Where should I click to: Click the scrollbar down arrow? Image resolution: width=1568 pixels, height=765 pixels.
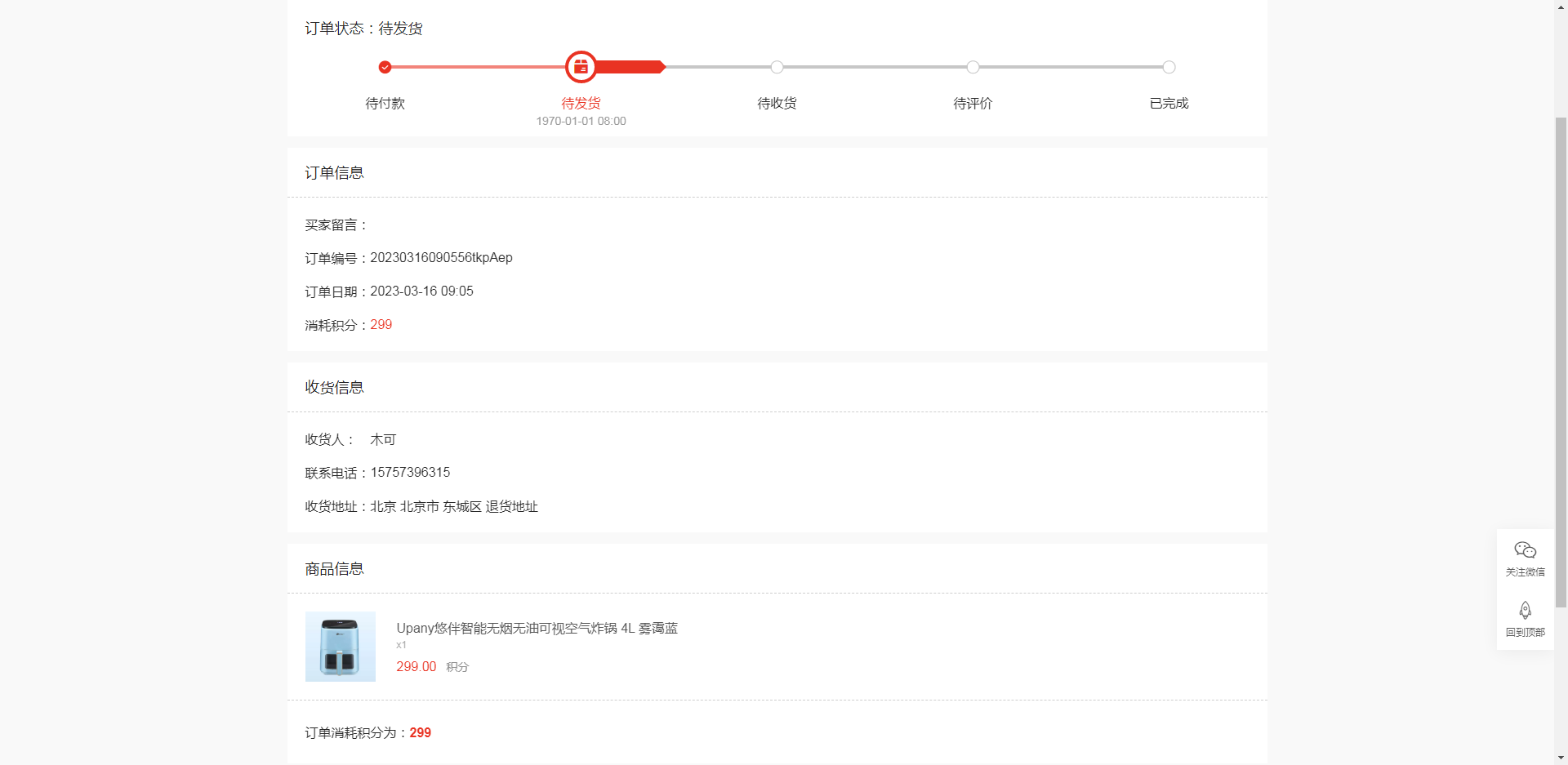(1561, 758)
